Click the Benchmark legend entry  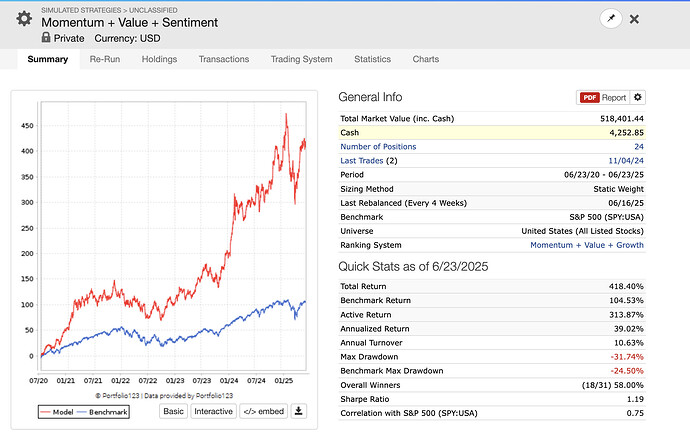[102, 412]
